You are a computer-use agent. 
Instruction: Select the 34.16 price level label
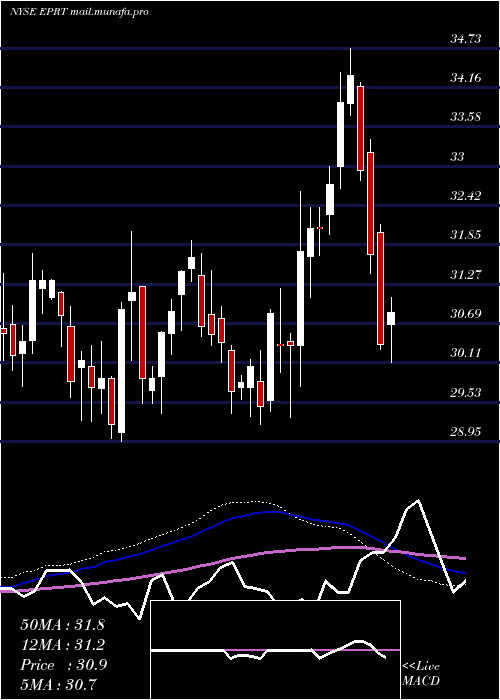click(x=466, y=78)
